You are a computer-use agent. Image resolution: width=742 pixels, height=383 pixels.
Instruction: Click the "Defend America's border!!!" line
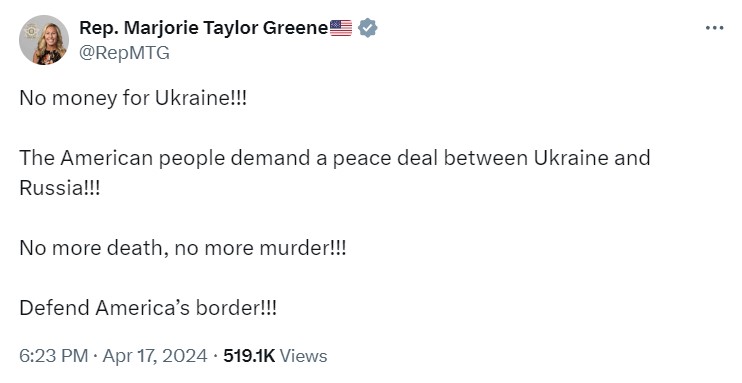pyautogui.click(x=148, y=308)
